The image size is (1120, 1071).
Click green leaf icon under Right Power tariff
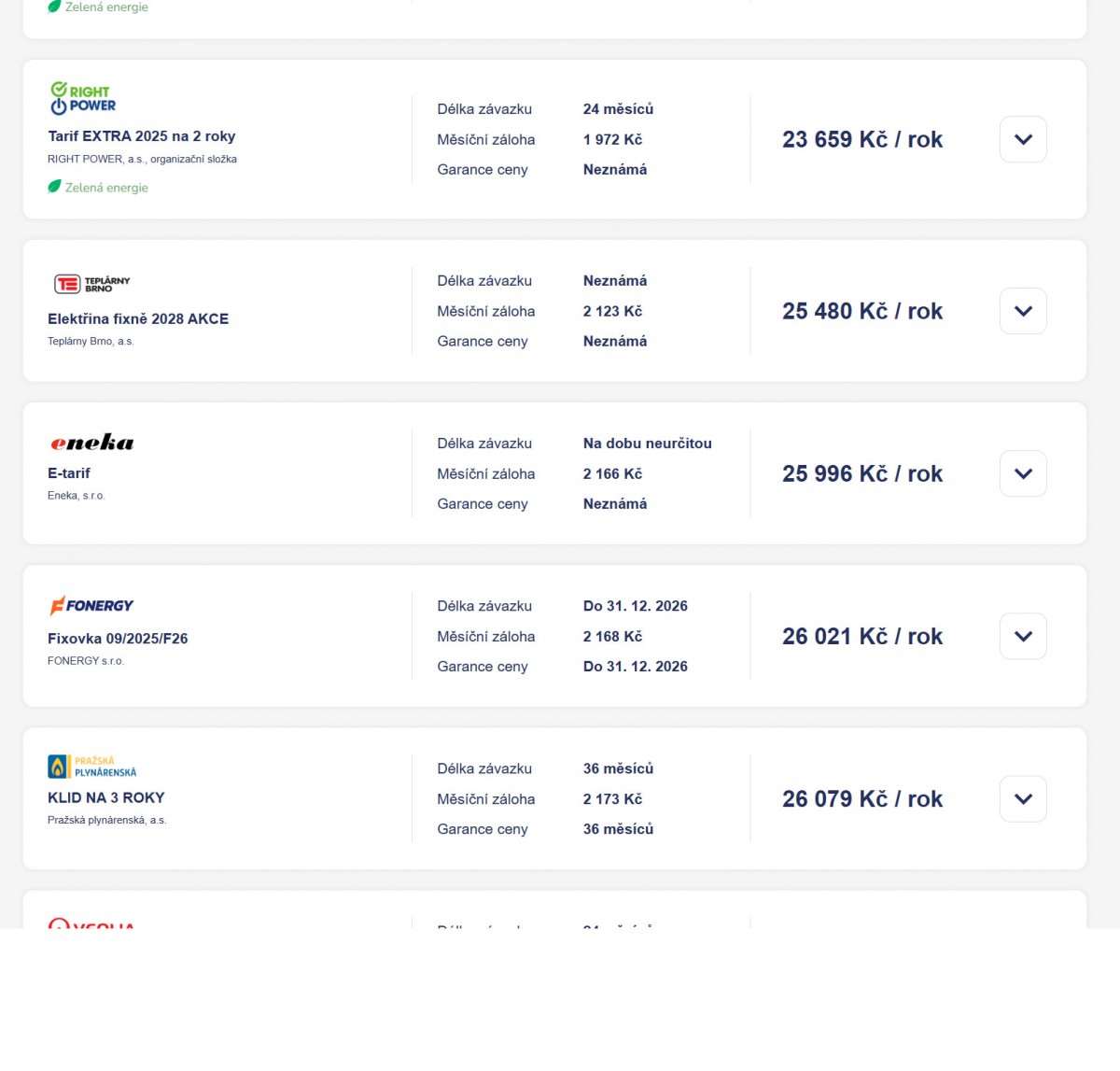(54, 187)
